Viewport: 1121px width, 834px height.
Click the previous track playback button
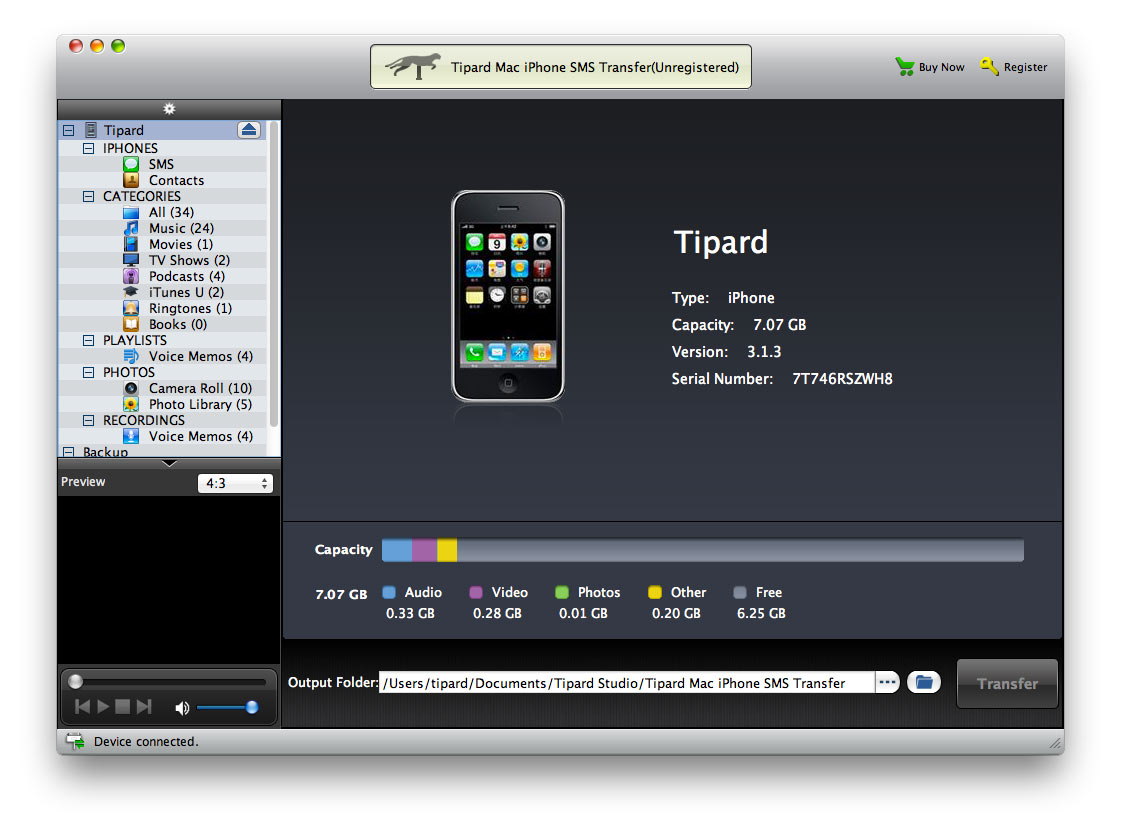[83, 707]
